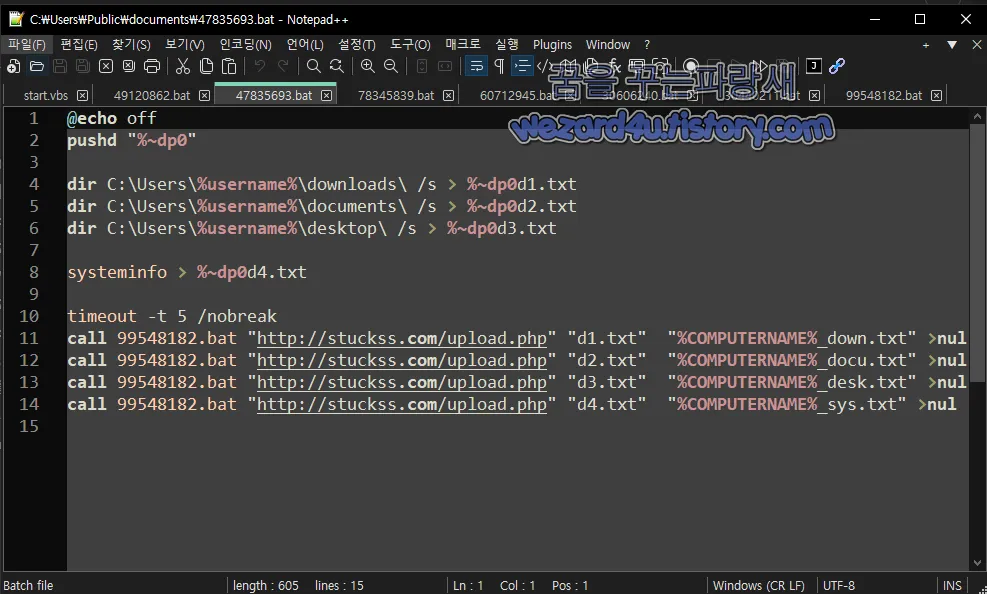
Task: Switch to the 78345839.bat tab
Action: pyautogui.click(x=396, y=96)
